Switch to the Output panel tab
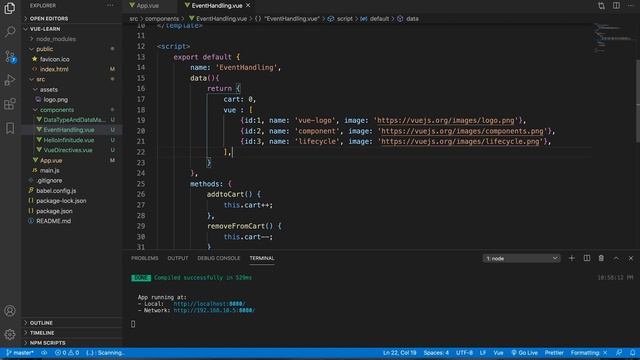640x360 pixels. (178, 258)
